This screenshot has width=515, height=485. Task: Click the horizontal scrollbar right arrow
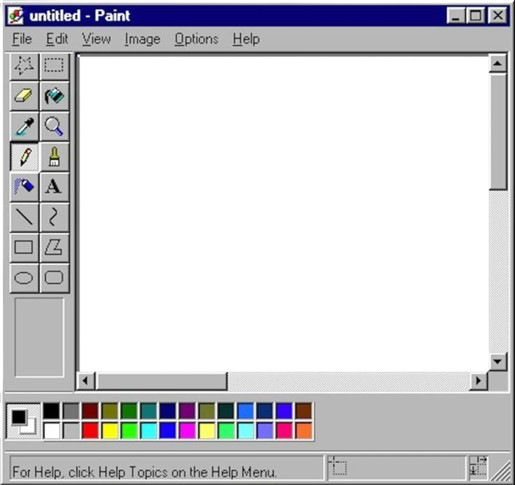478,380
